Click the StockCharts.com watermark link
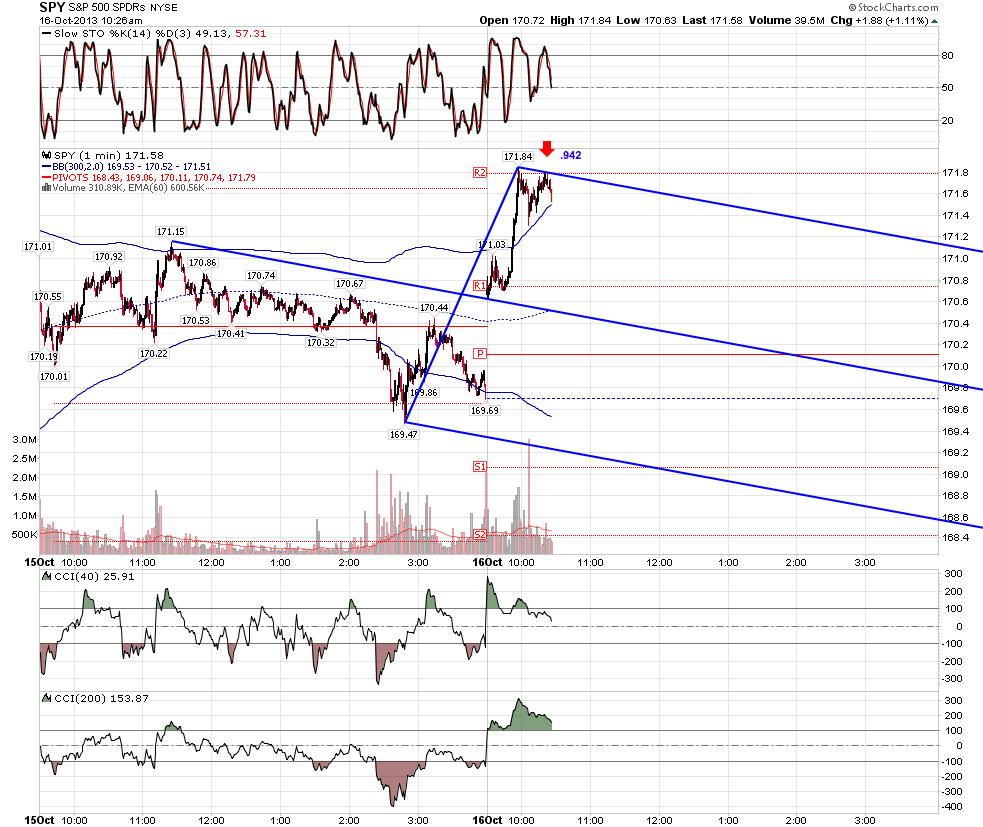Image resolution: width=983 pixels, height=827 pixels. point(893,8)
